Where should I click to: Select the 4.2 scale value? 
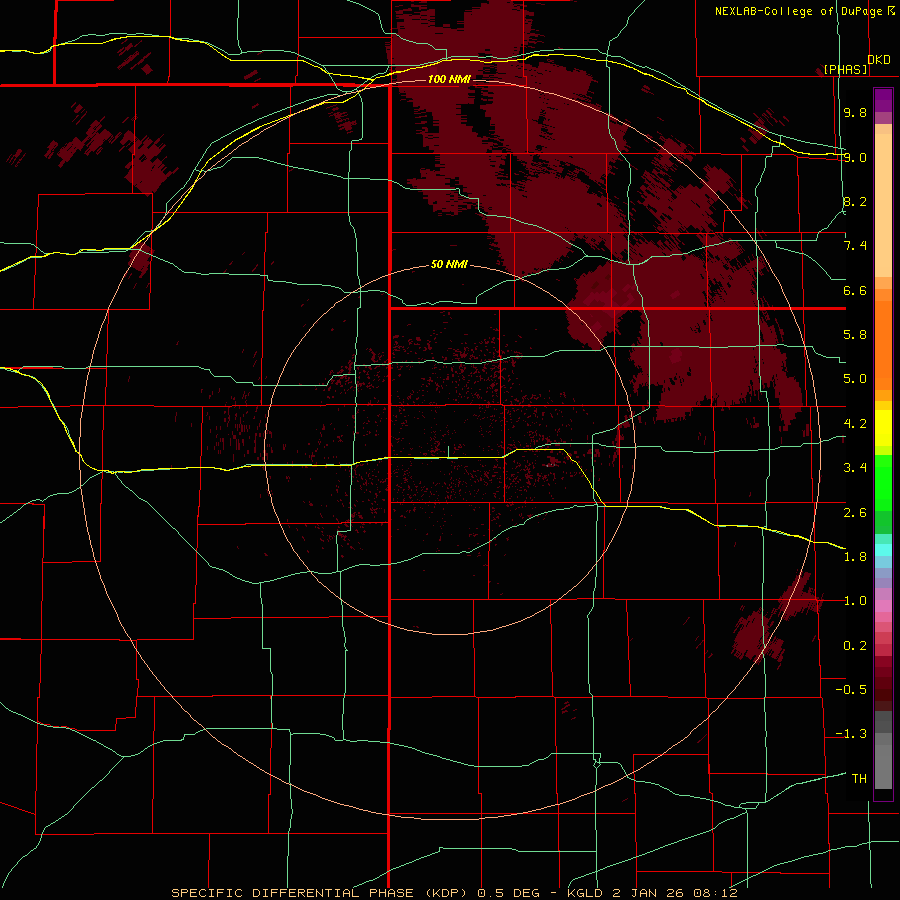pyautogui.click(x=855, y=424)
